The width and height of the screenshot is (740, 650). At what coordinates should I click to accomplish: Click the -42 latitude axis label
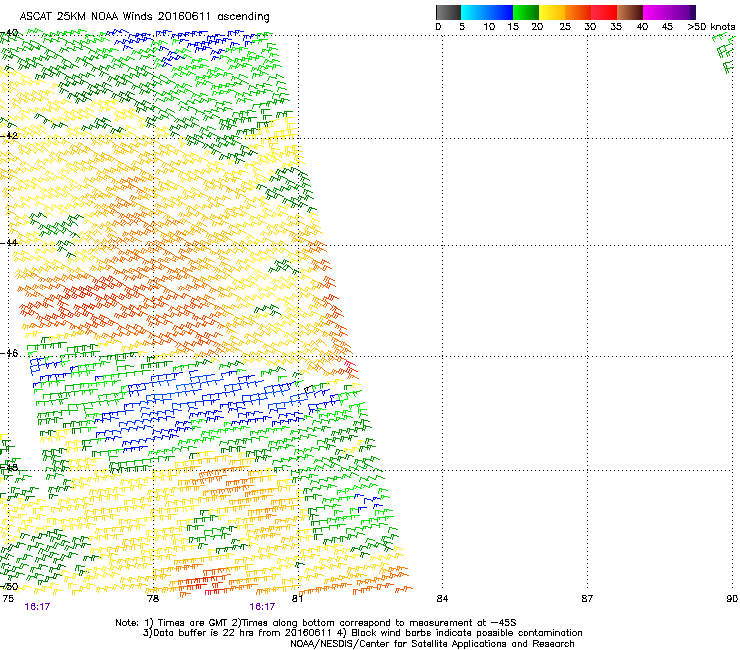pyautogui.click(x=9, y=136)
